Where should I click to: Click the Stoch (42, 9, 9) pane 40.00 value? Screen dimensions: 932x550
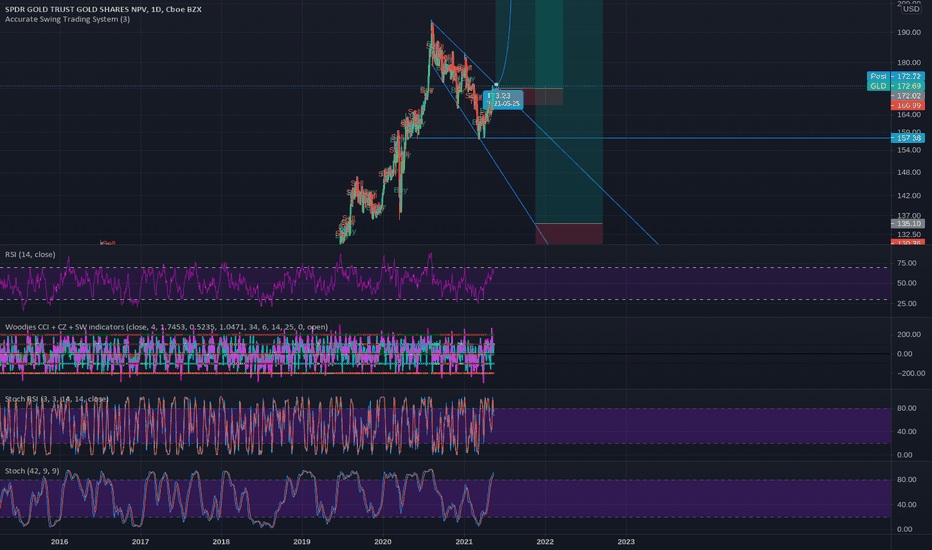click(906, 504)
